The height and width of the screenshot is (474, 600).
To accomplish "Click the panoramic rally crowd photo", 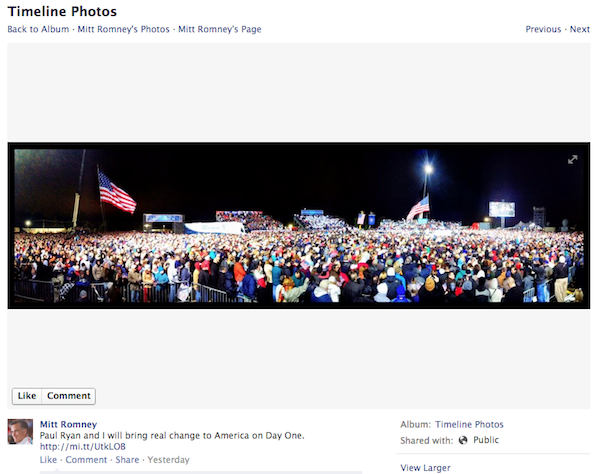I will click(x=298, y=226).
